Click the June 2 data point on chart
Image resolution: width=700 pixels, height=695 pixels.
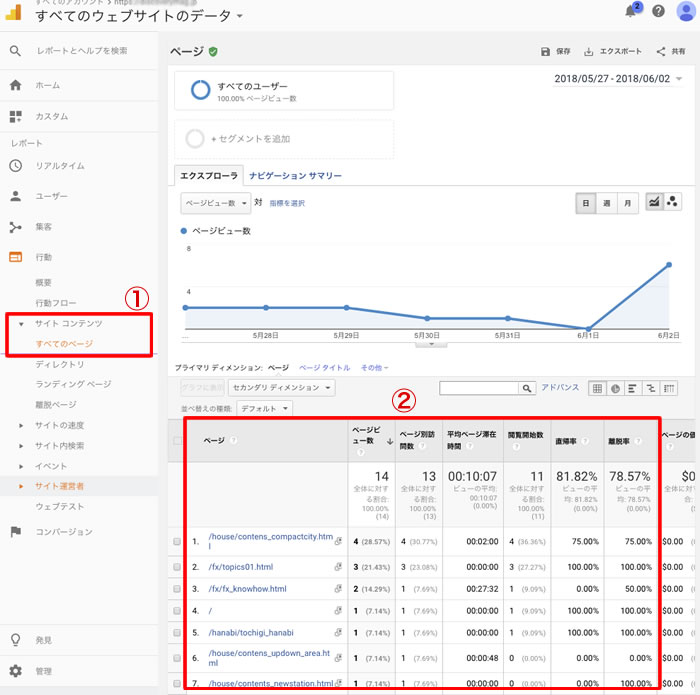668,265
